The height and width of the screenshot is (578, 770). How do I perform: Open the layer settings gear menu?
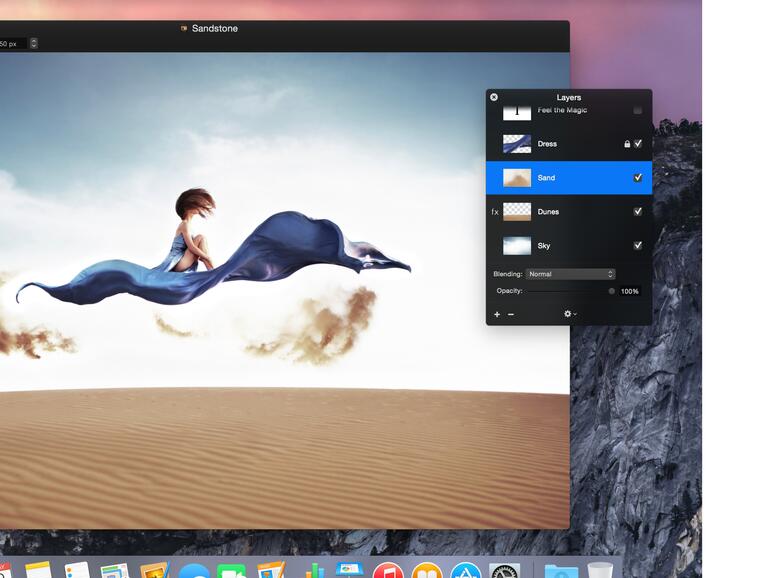click(x=570, y=314)
